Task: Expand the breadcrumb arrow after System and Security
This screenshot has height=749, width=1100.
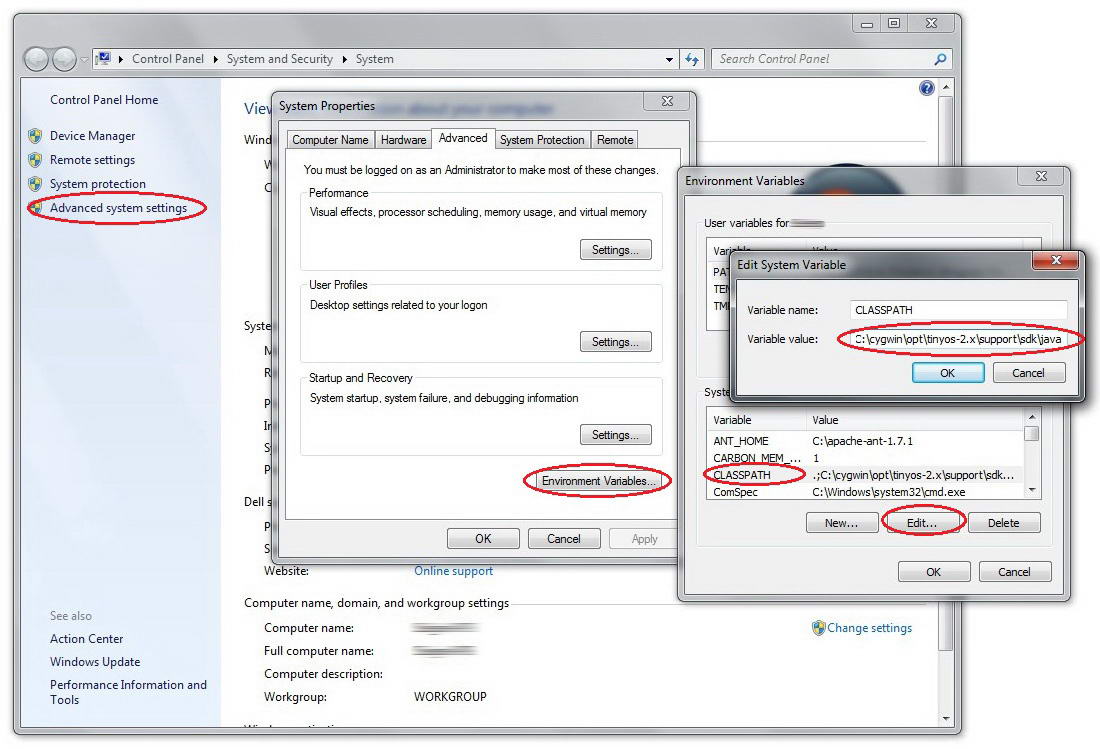Action: (x=344, y=60)
